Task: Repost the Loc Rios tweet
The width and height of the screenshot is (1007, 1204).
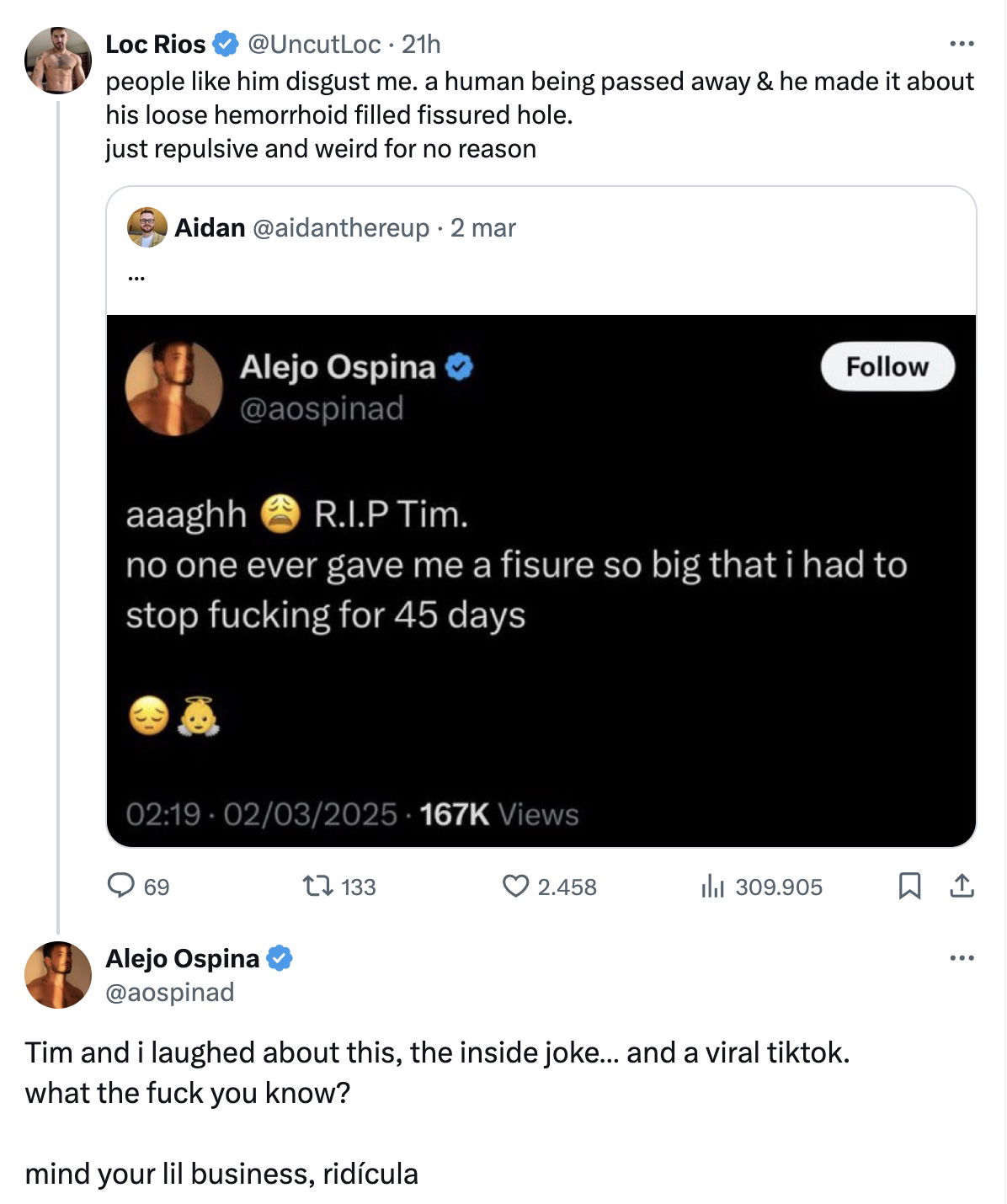Action: pos(318,886)
